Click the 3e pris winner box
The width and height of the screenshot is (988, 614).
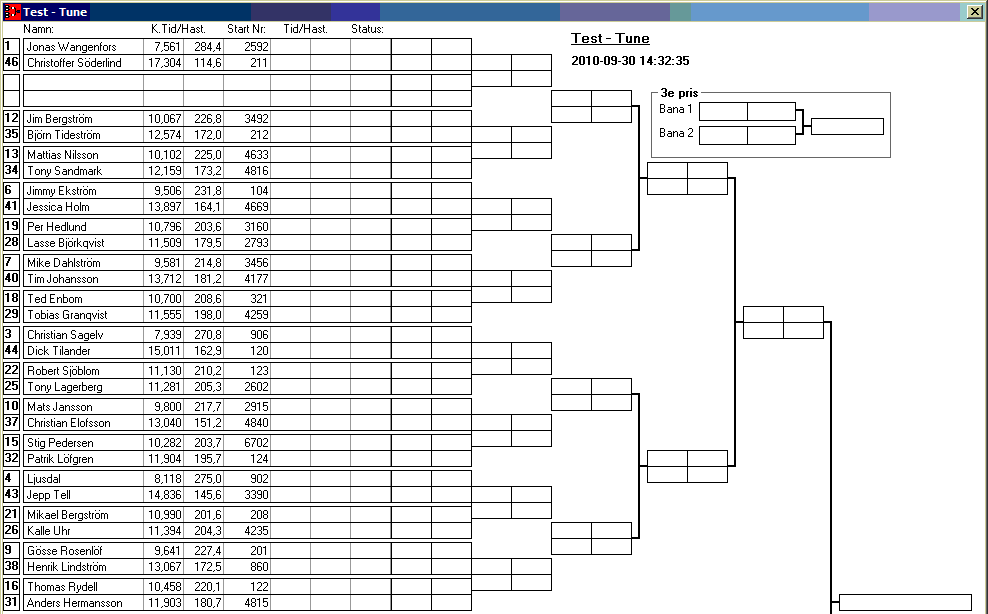847,127
